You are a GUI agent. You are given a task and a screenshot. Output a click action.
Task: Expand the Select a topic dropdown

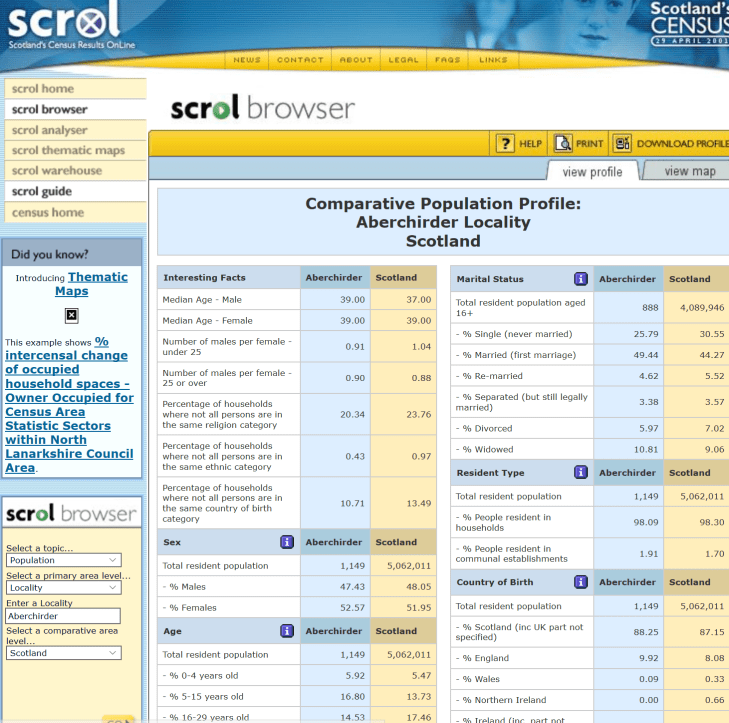(x=64, y=561)
